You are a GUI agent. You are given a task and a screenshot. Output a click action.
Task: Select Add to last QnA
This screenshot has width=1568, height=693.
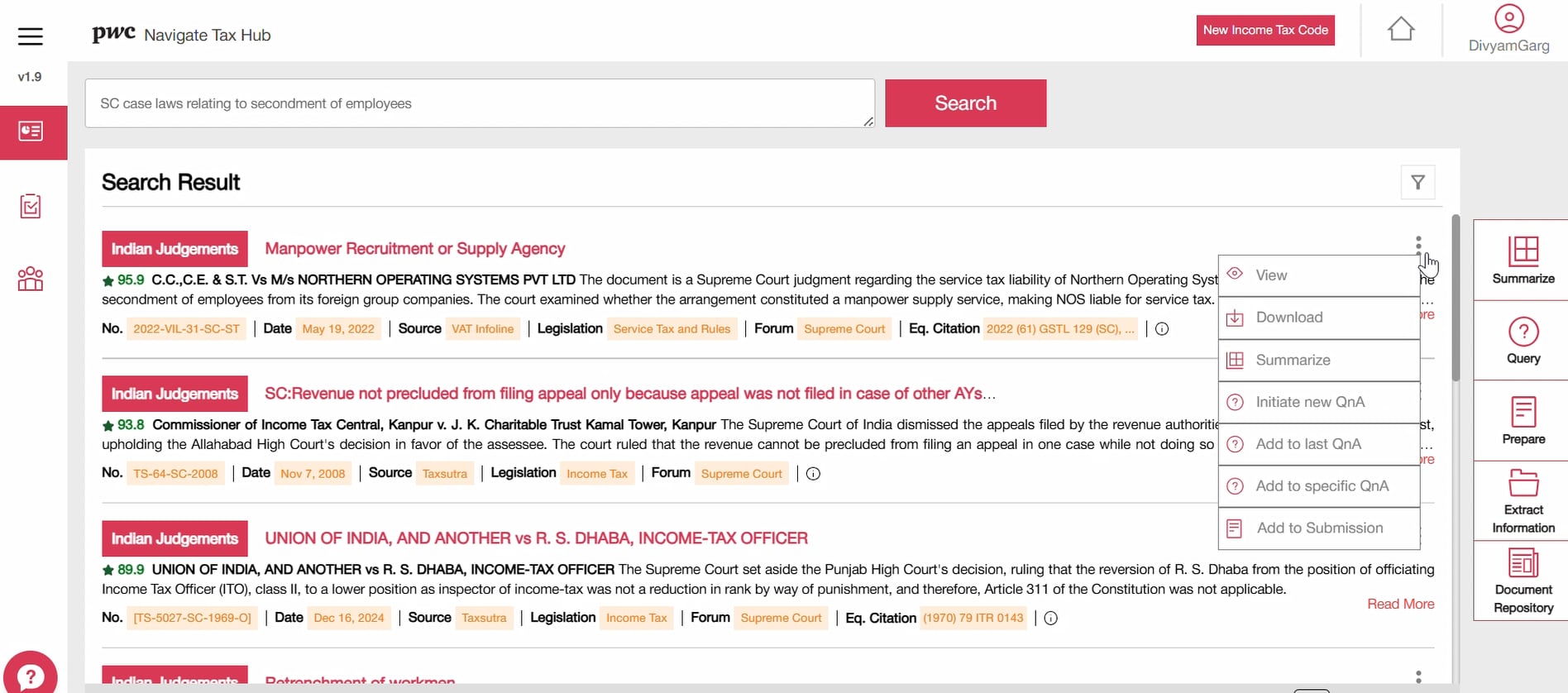pos(1319,444)
